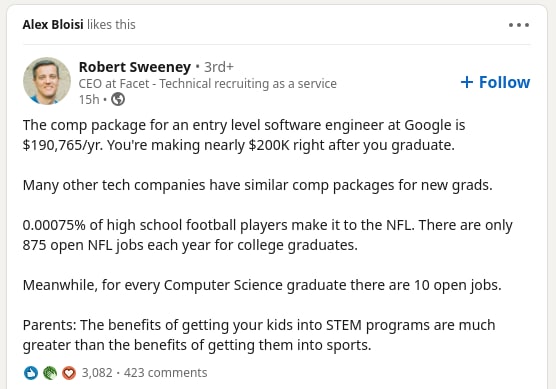Click the 'Meanwhile, for every Computer Science' line
556x389 pixels.
pyautogui.click(x=262, y=285)
